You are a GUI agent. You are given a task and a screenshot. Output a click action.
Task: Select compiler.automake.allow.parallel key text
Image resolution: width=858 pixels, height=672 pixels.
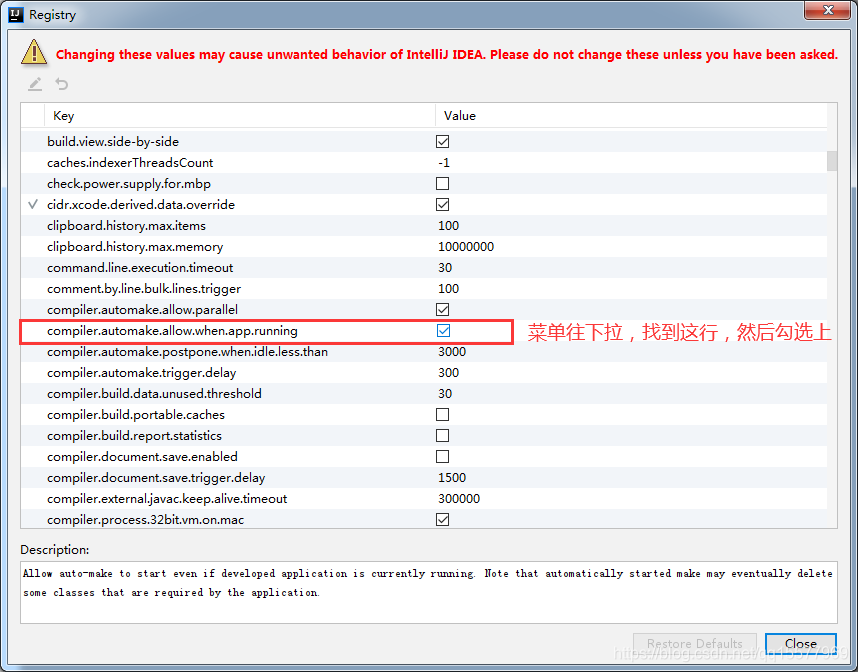tap(142, 310)
